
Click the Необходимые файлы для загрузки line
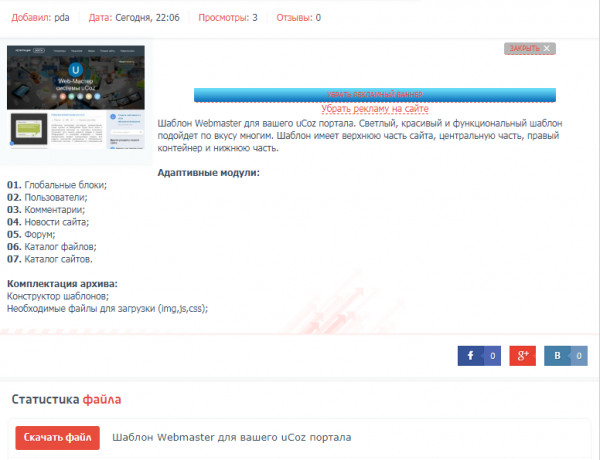pos(108,308)
